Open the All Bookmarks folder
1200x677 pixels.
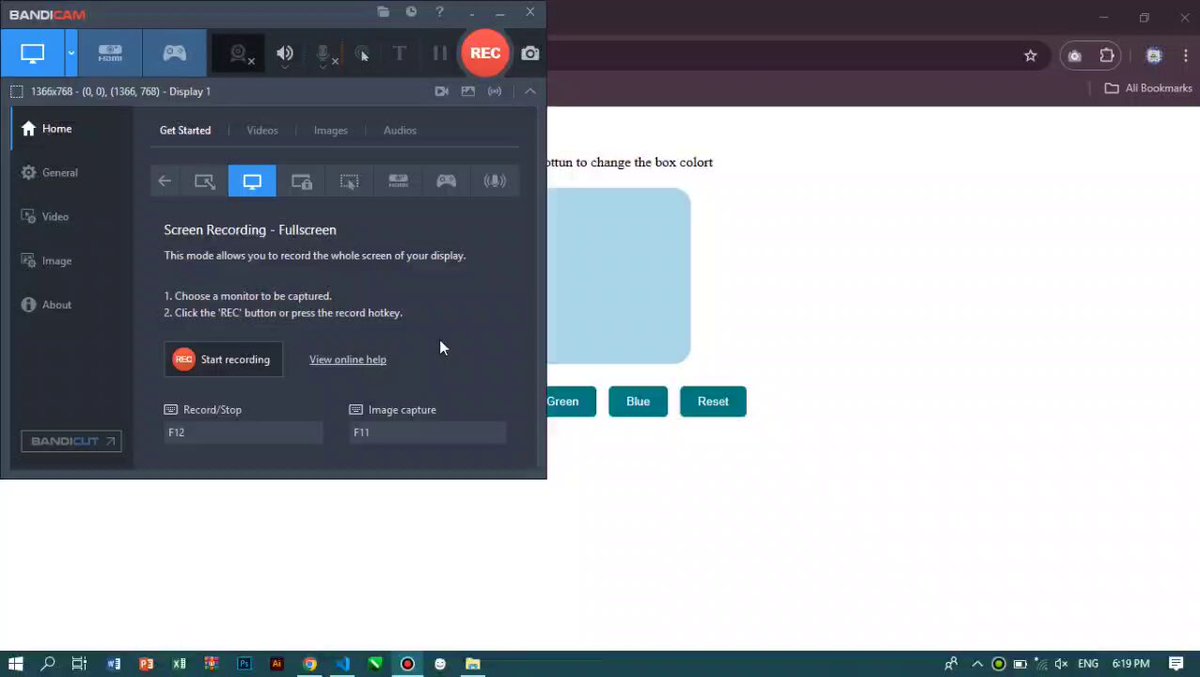[x=1148, y=88]
